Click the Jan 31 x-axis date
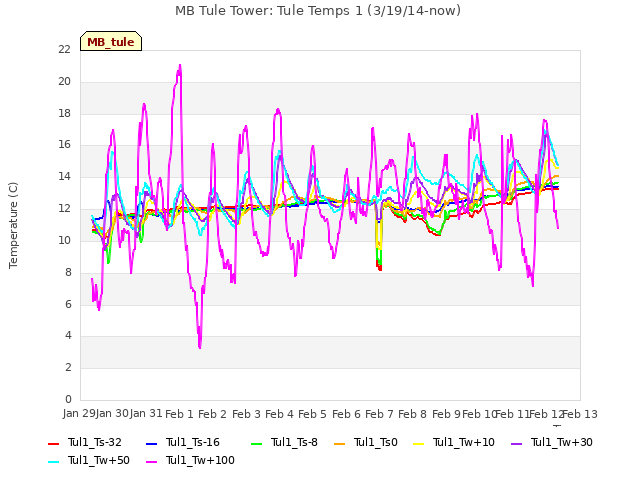 point(146,413)
